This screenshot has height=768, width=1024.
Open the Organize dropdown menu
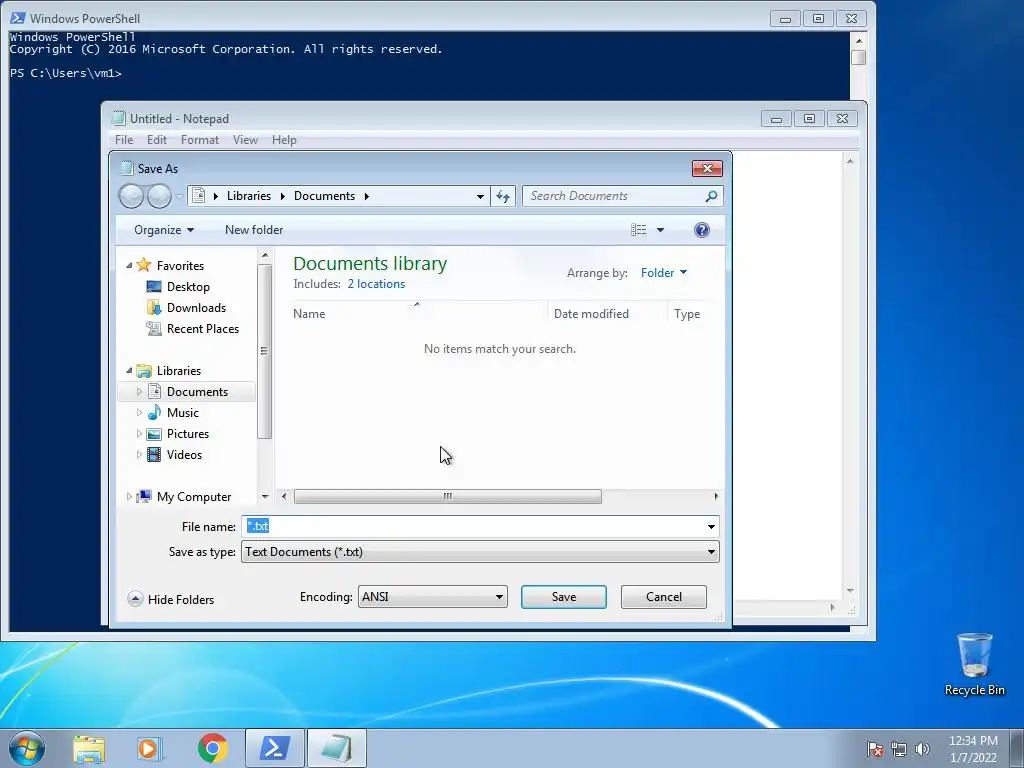(164, 230)
